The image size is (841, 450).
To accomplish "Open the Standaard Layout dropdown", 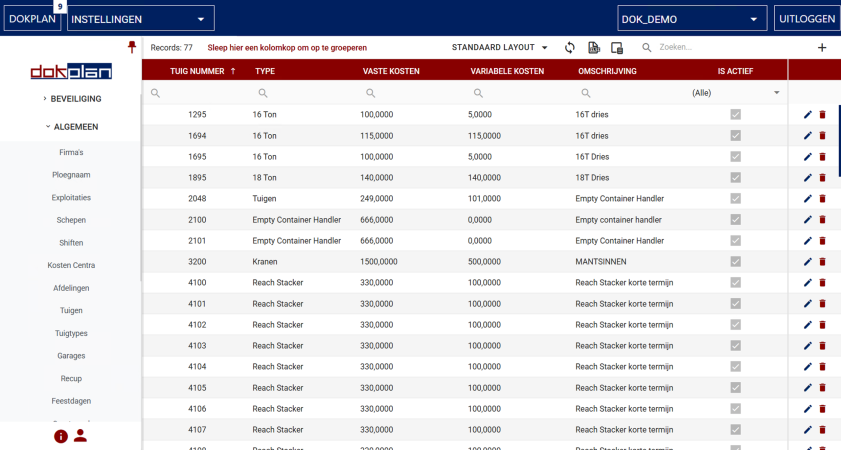I will (x=500, y=47).
